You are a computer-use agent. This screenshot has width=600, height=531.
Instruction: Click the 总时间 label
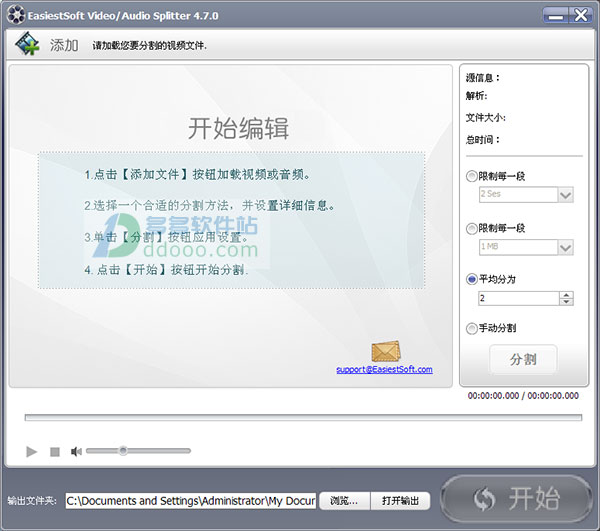coord(483,140)
